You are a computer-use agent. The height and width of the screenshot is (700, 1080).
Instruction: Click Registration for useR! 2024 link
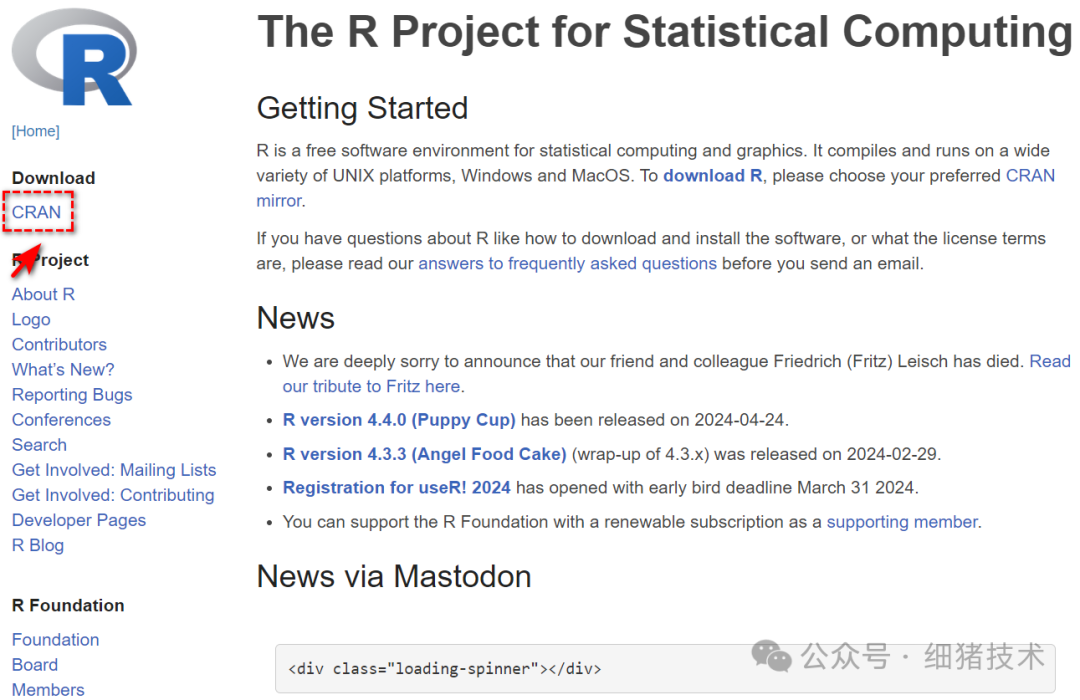click(x=396, y=488)
